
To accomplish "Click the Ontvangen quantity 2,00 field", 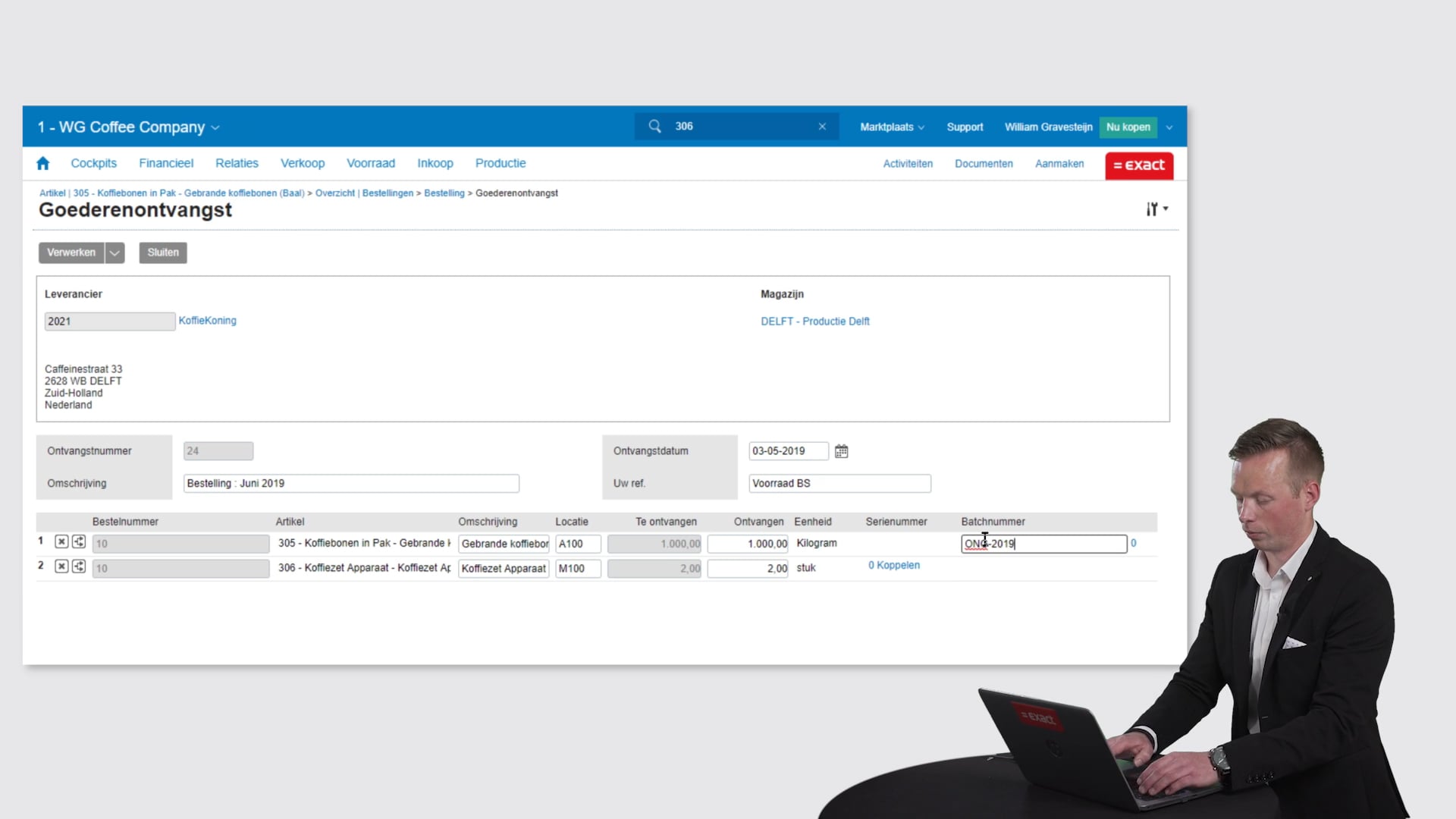I will [x=748, y=568].
